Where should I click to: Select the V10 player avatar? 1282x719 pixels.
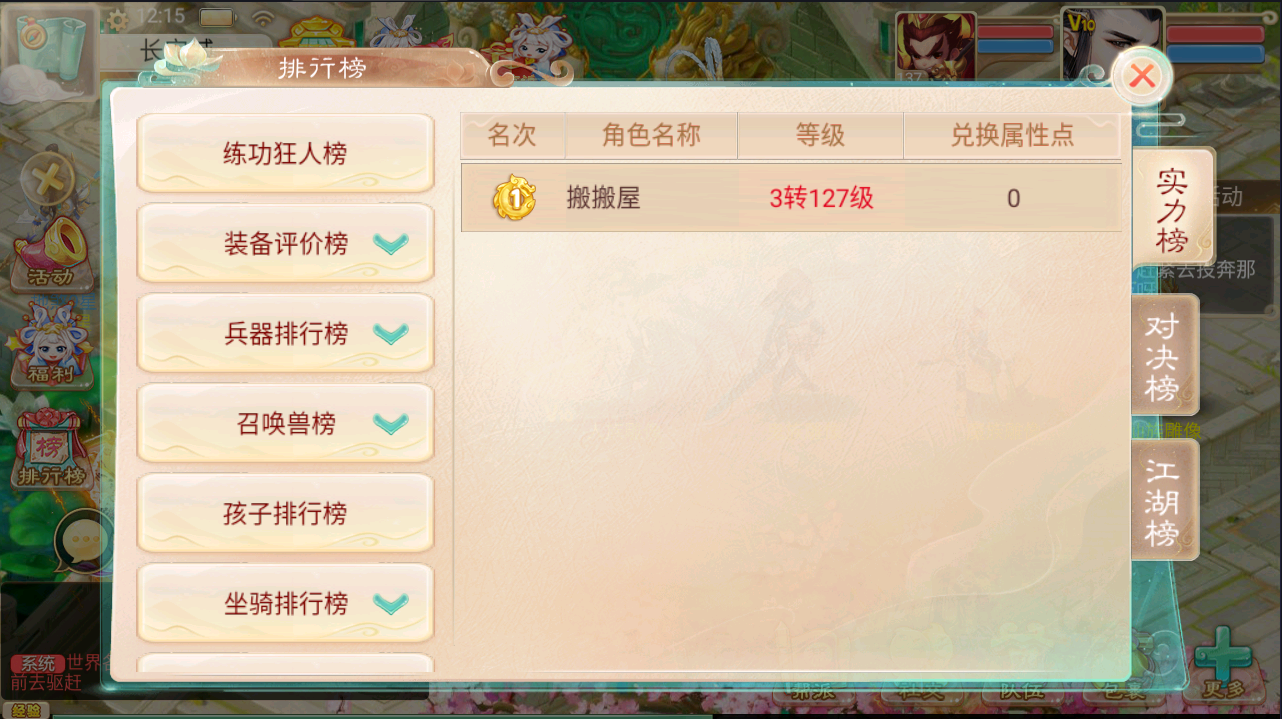(x=1112, y=45)
